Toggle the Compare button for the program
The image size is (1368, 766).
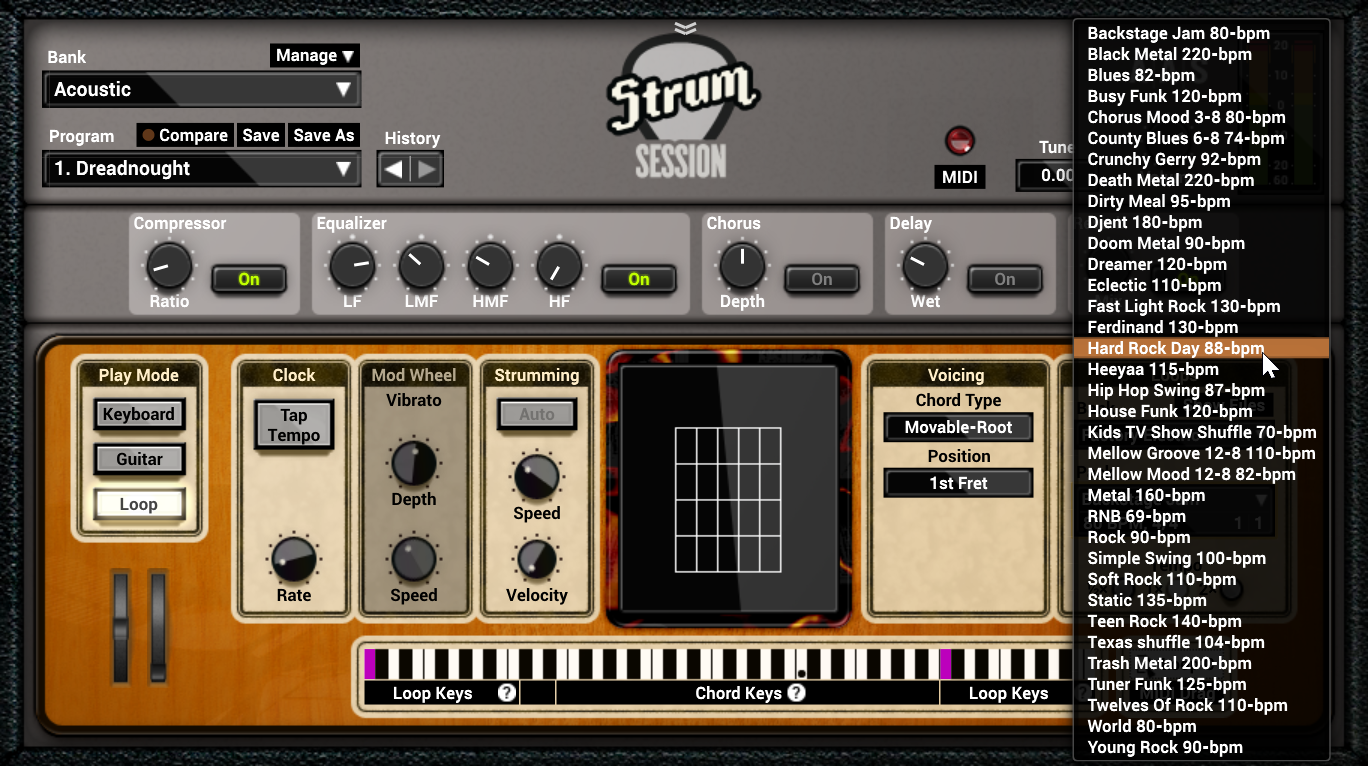click(184, 135)
